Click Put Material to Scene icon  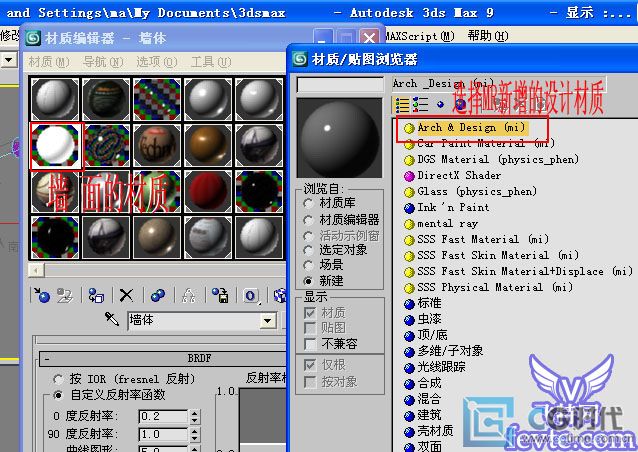click(x=65, y=295)
